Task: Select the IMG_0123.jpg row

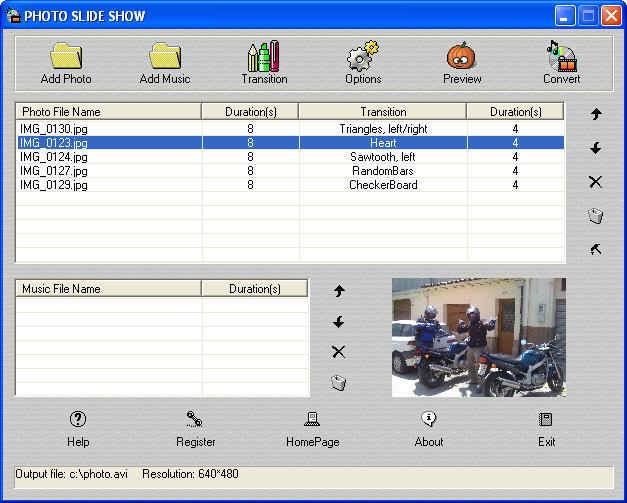Action: pos(291,143)
